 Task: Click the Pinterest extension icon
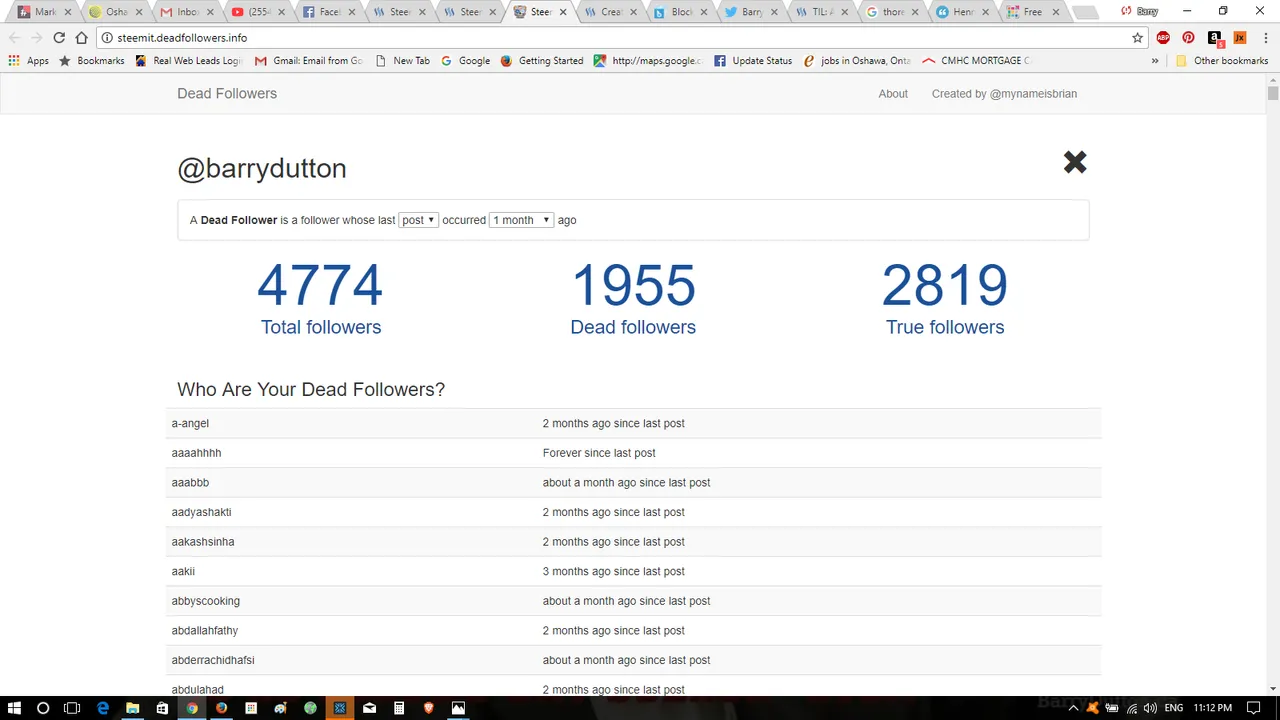pyautogui.click(x=1188, y=38)
